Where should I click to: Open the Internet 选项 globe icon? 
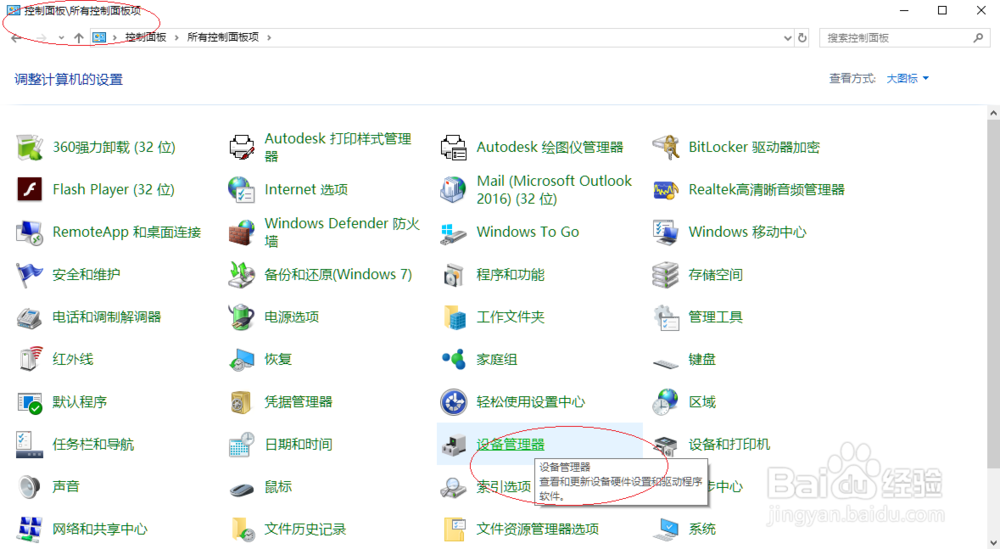point(242,189)
